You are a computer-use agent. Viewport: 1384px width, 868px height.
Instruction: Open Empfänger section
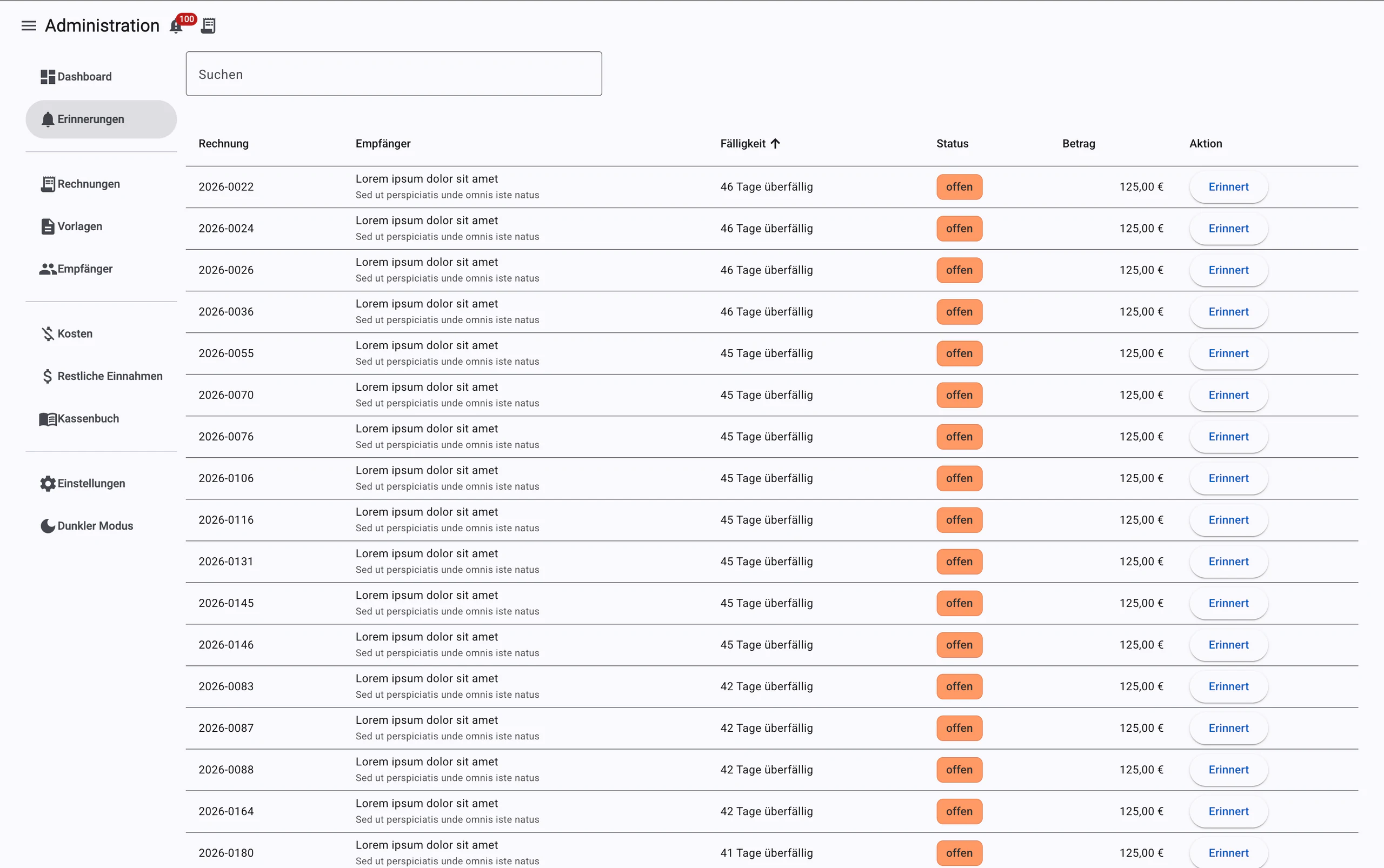tap(101, 269)
